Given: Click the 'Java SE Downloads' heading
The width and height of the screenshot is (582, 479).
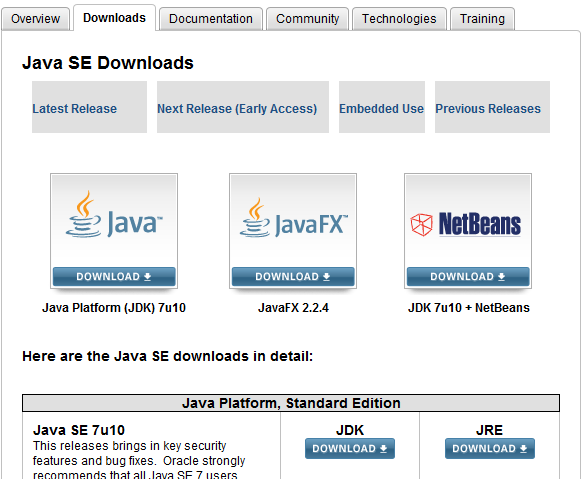Looking at the screenshot, I should (108, 63).
